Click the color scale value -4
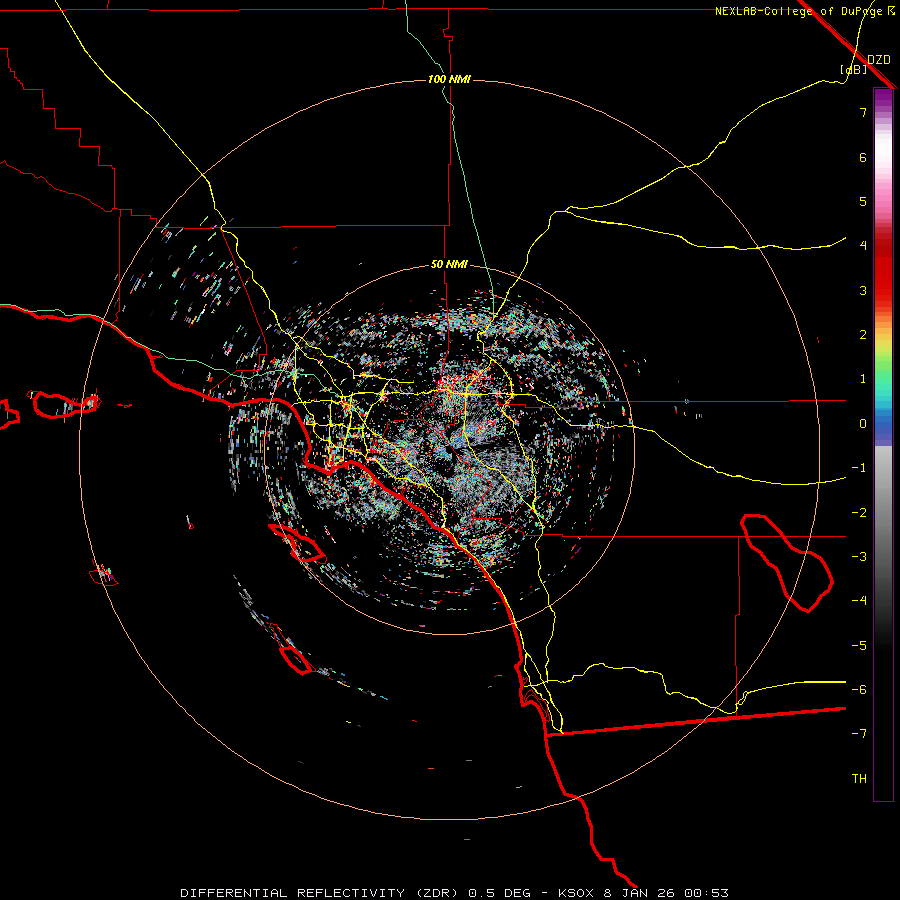This screenshot has height=900, width=900. pyautogui.click(x=859, y=601)
